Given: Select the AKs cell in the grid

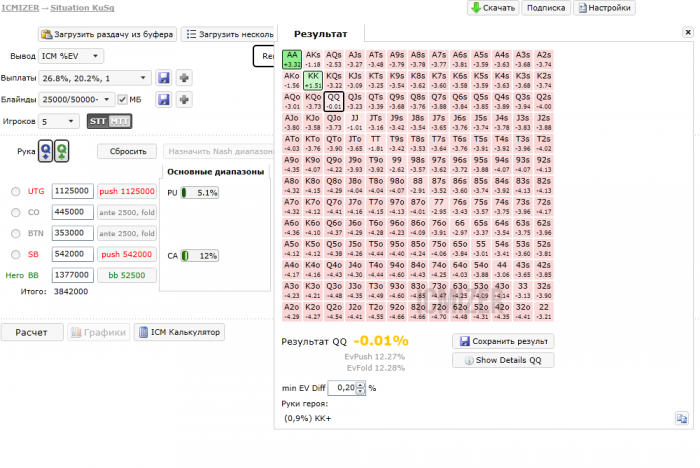Looking at the screenshot, I should [x=313, y=59].
